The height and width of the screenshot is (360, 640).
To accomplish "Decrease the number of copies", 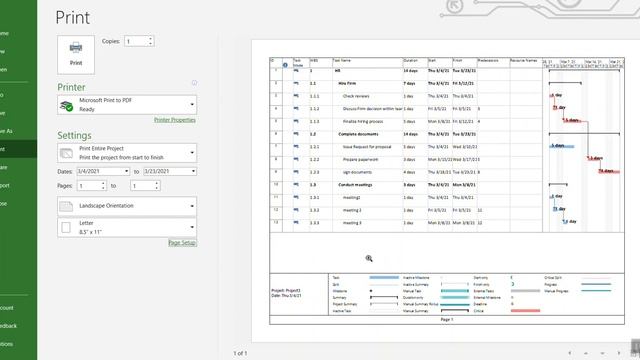I will [x=151, y=43].
